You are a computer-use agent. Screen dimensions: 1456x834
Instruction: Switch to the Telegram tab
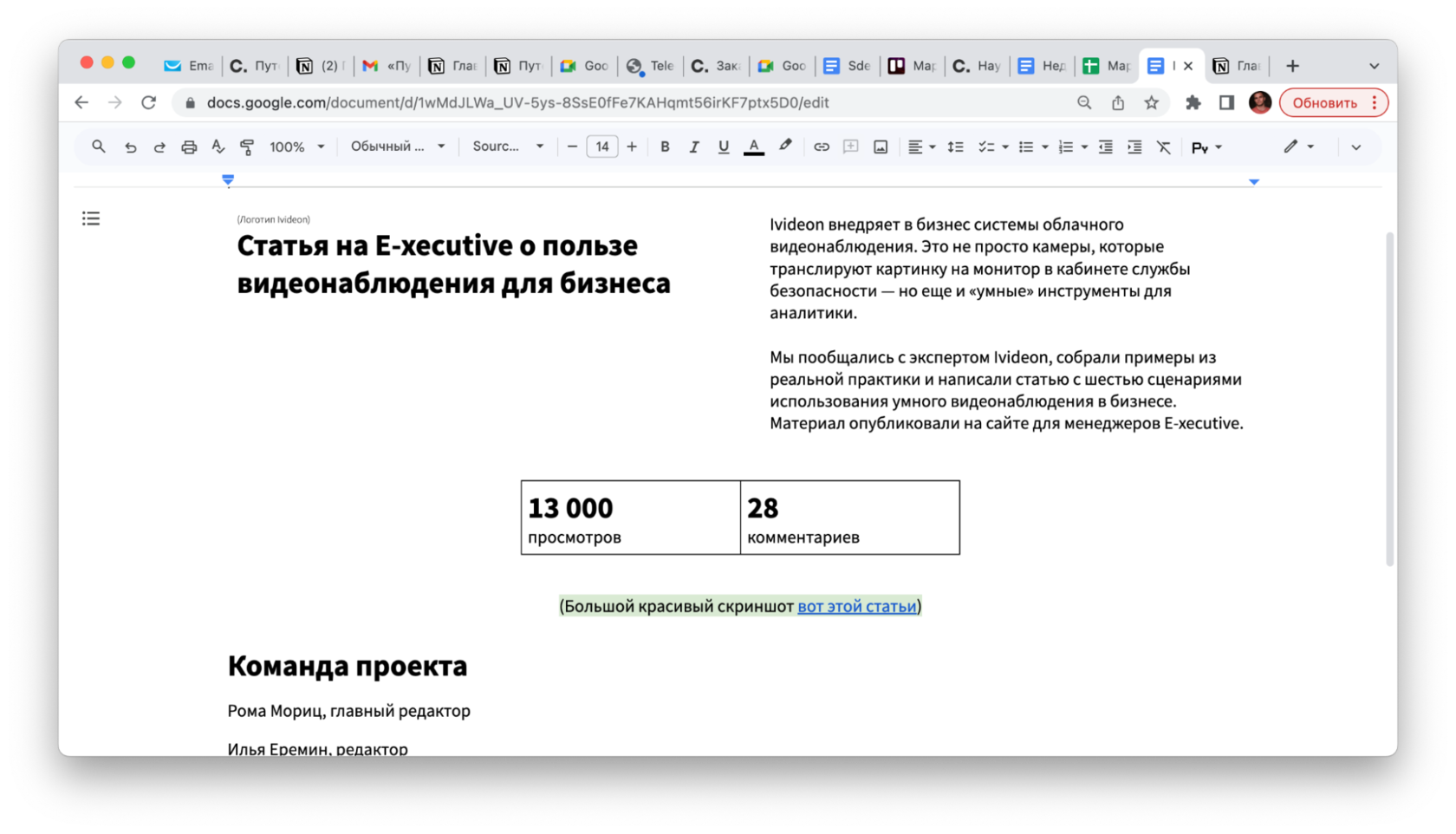tap(650, 66)
